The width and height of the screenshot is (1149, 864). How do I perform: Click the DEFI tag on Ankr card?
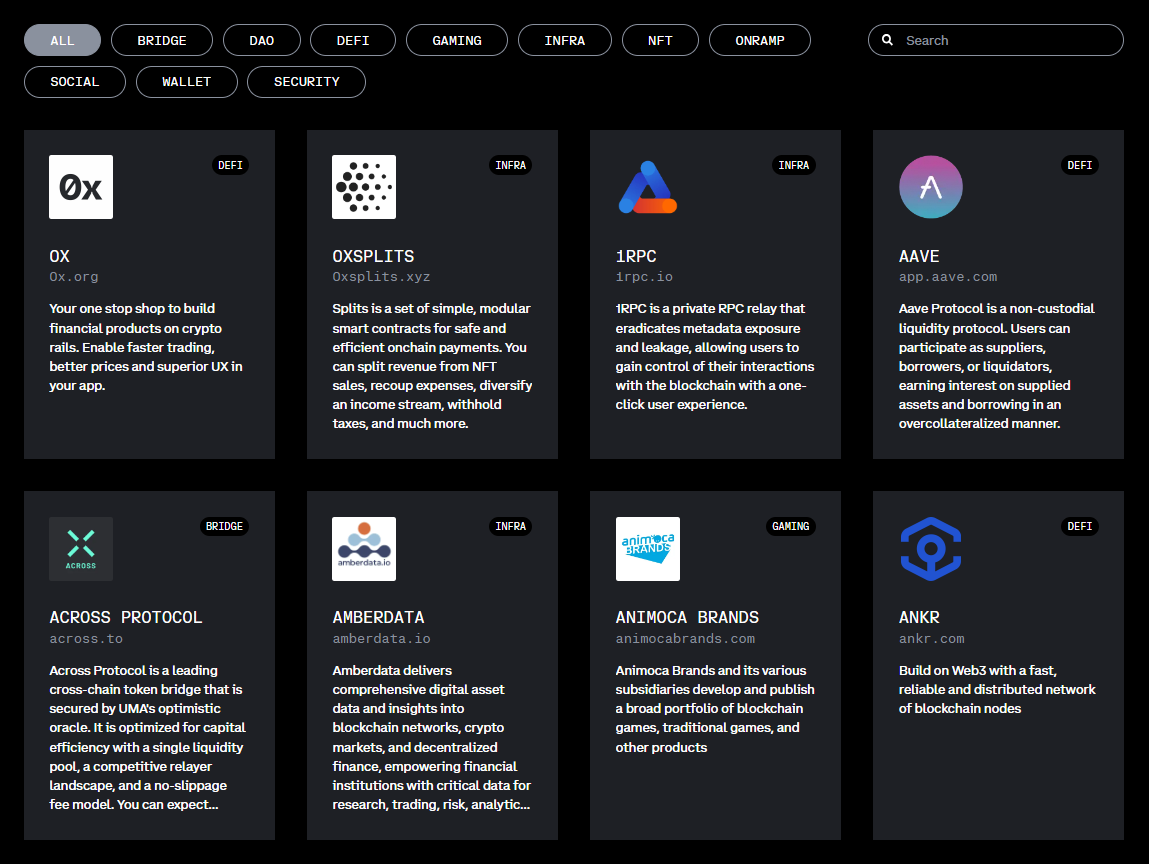[x=1079, y=526]
